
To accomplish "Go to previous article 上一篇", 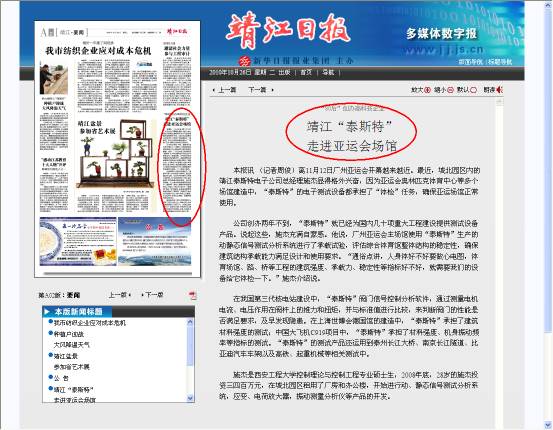I will [225, 90].
